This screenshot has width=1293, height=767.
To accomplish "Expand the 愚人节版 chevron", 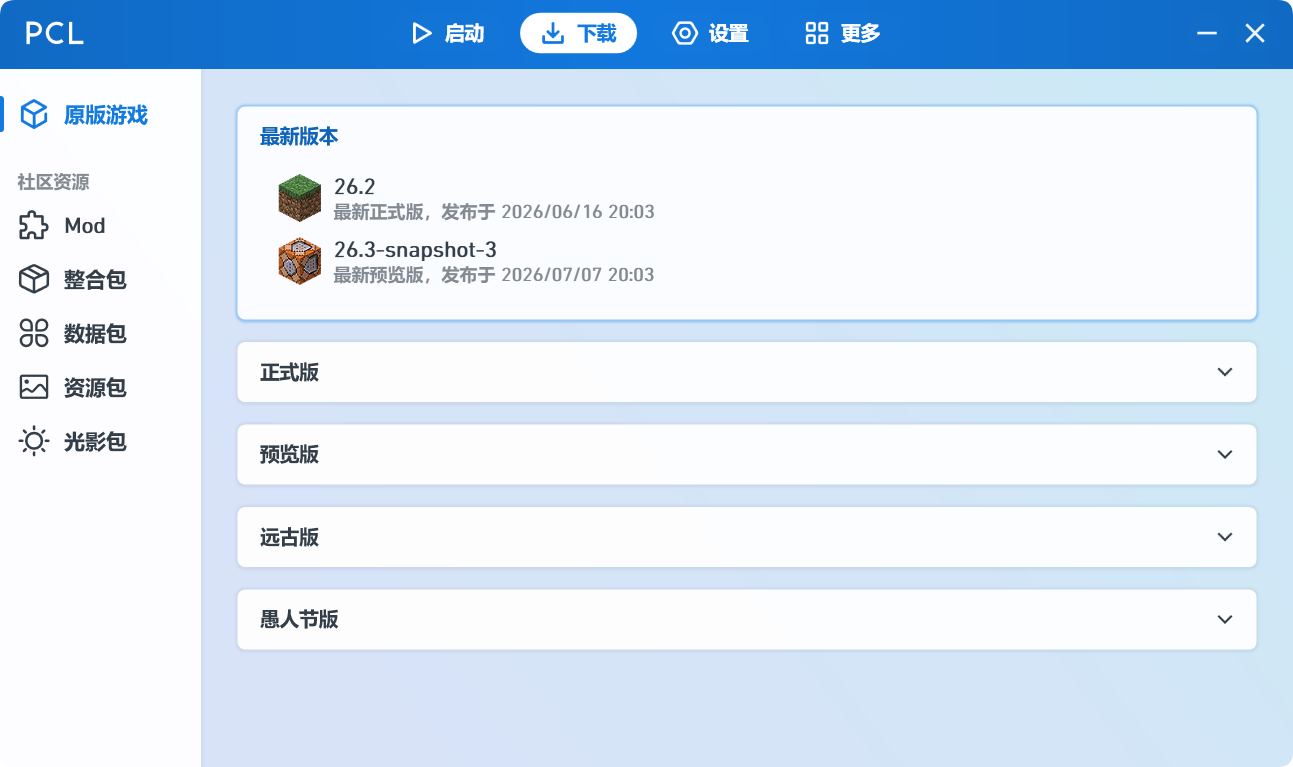I will pyautogui.click(x=1225, y=619).
